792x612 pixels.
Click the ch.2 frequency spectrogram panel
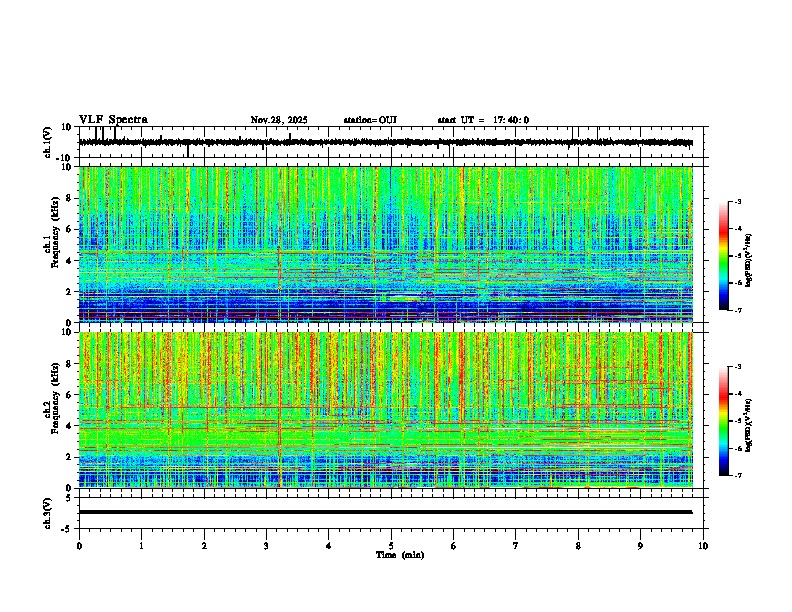click(385, 410)
